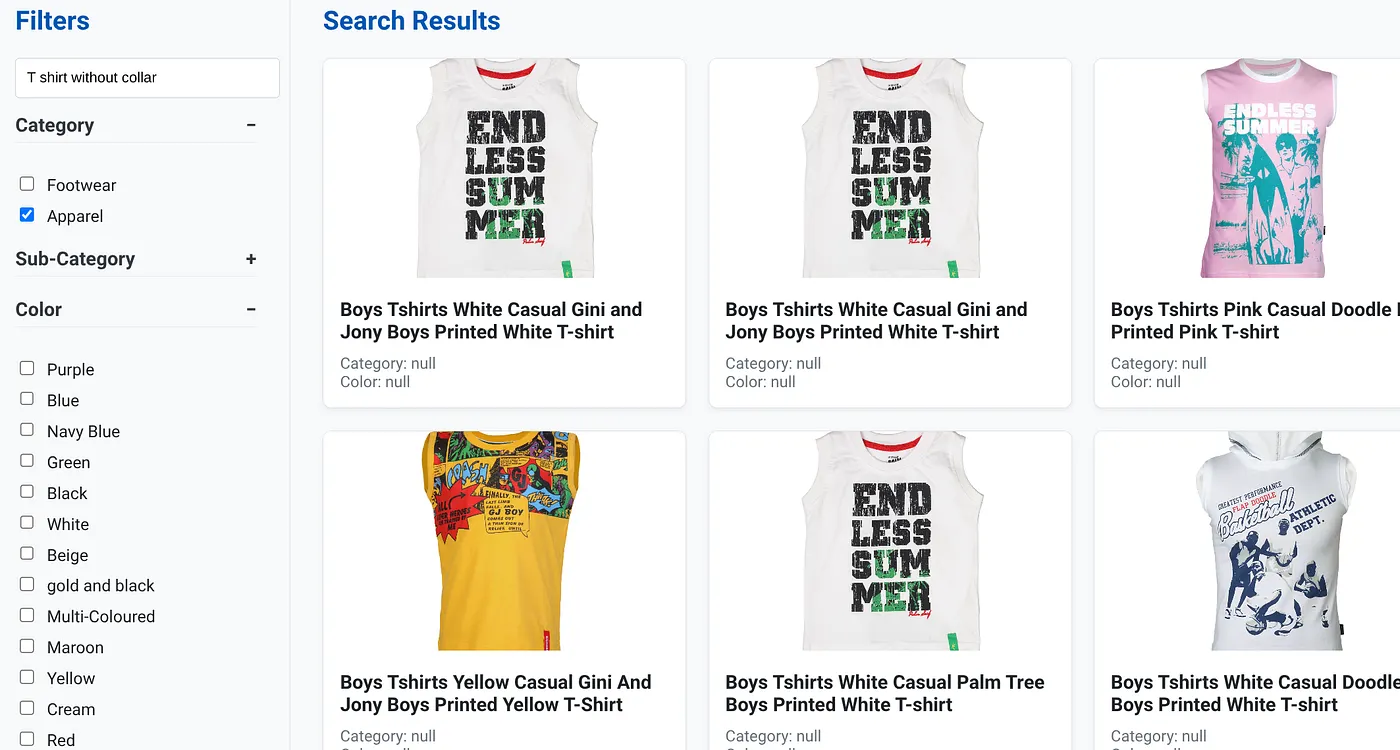View the yellow comic print shirt image

tap(501, 541)
